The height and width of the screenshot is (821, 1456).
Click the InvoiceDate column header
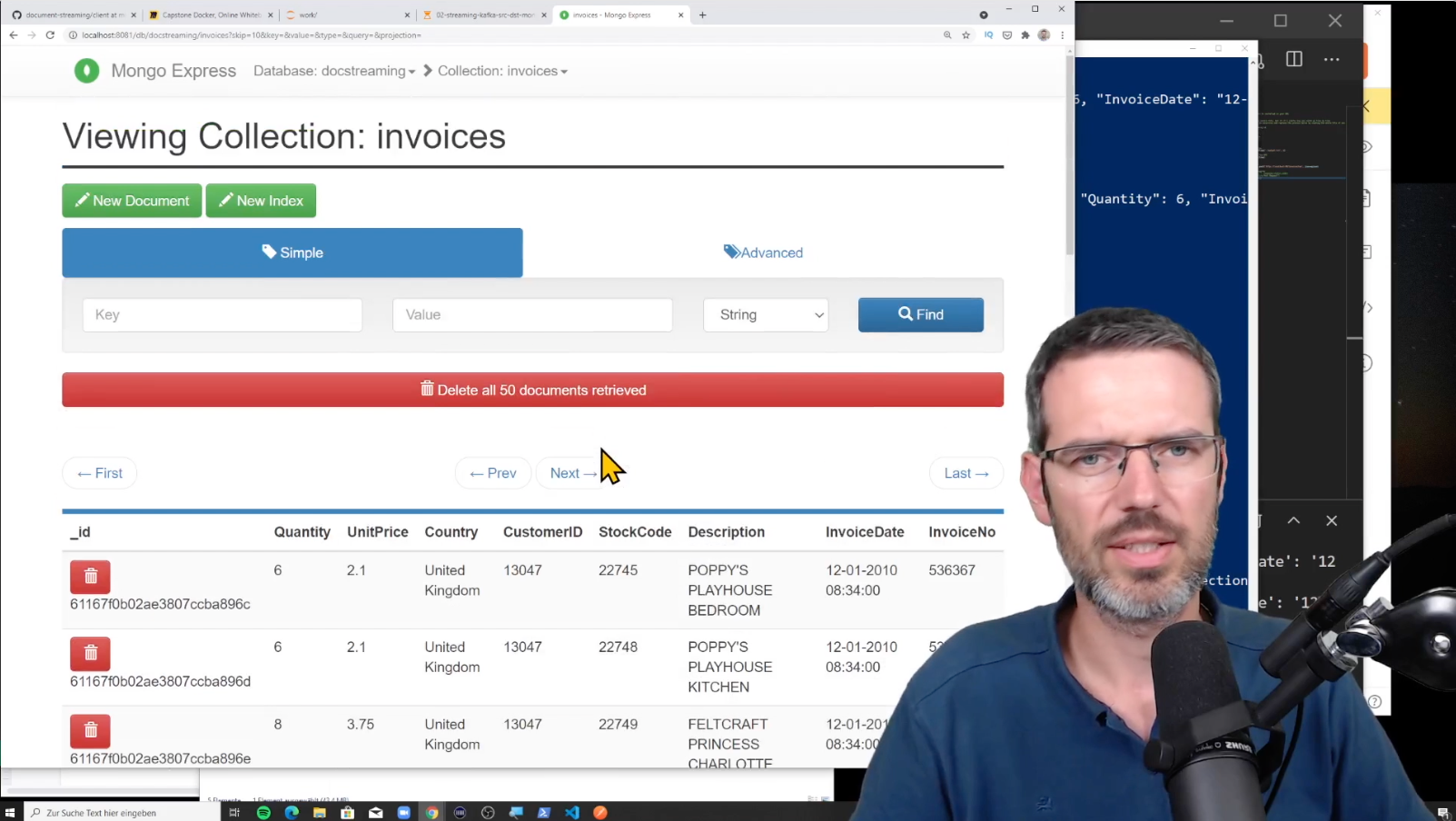coord(865,532)
